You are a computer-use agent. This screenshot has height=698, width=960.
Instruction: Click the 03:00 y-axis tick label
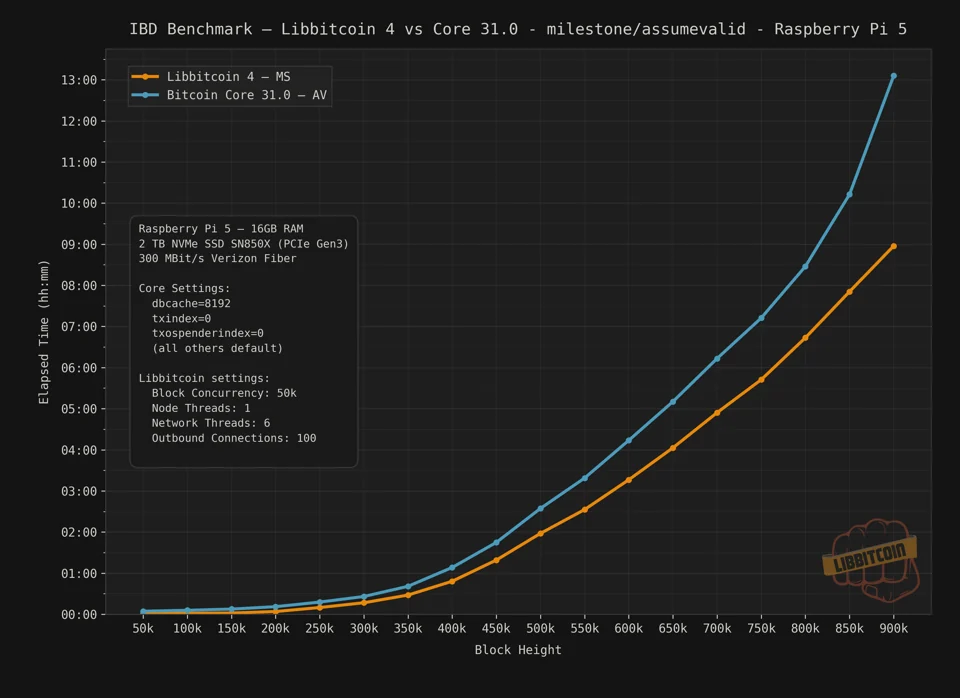click(x=79, y=491)
